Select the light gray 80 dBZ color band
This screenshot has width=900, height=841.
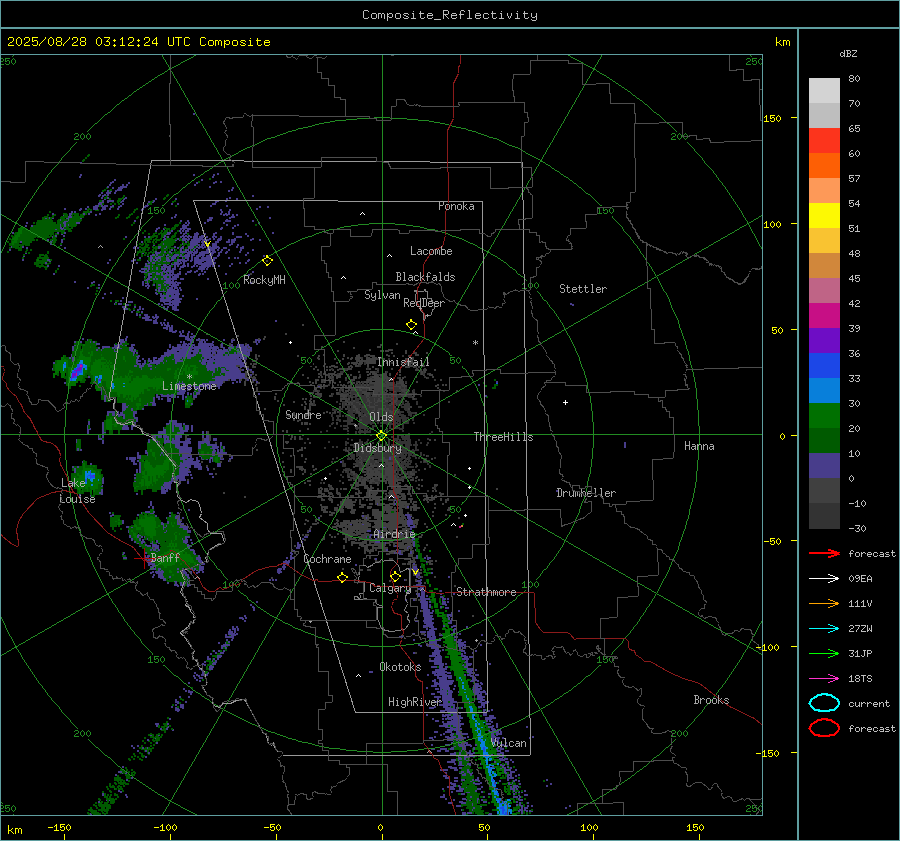click(x=824, y=90)
